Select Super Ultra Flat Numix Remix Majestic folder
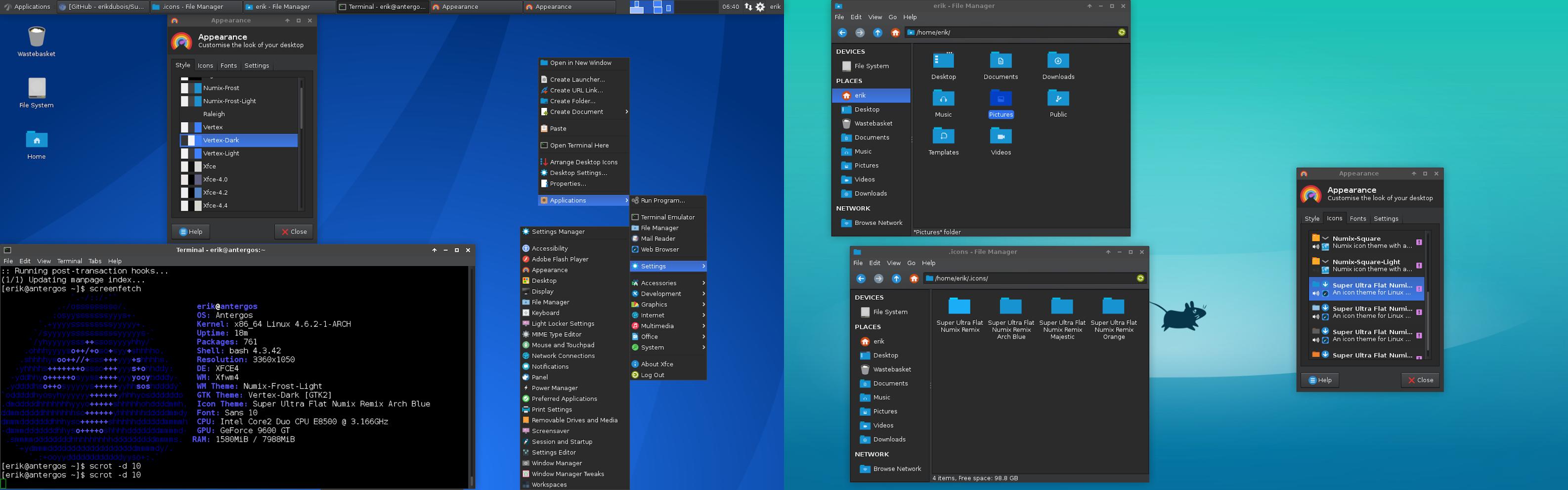This screenshot has width=1568, height=490. [1062, 318]
